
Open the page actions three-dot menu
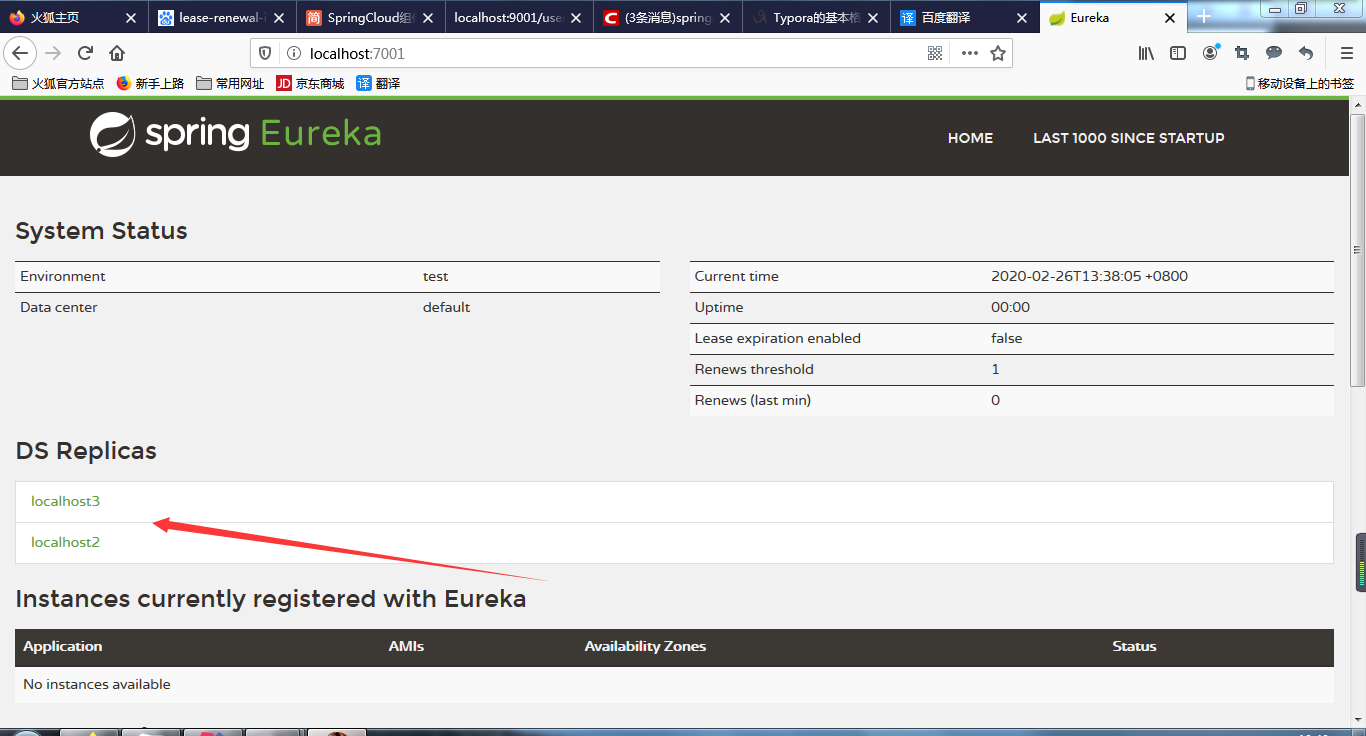pos(970,54)
